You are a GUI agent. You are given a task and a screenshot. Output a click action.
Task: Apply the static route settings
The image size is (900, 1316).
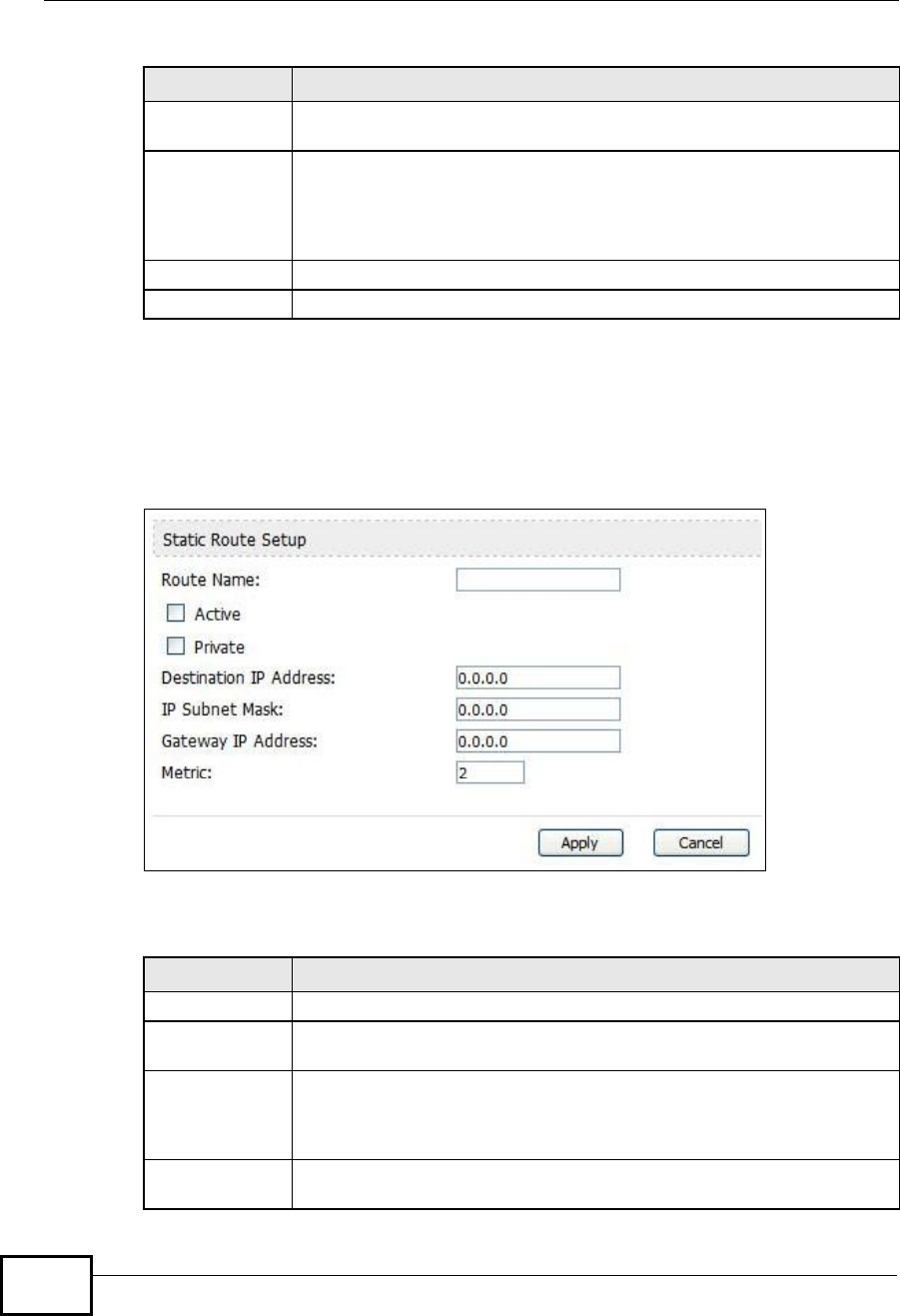[x=580, y=842]
